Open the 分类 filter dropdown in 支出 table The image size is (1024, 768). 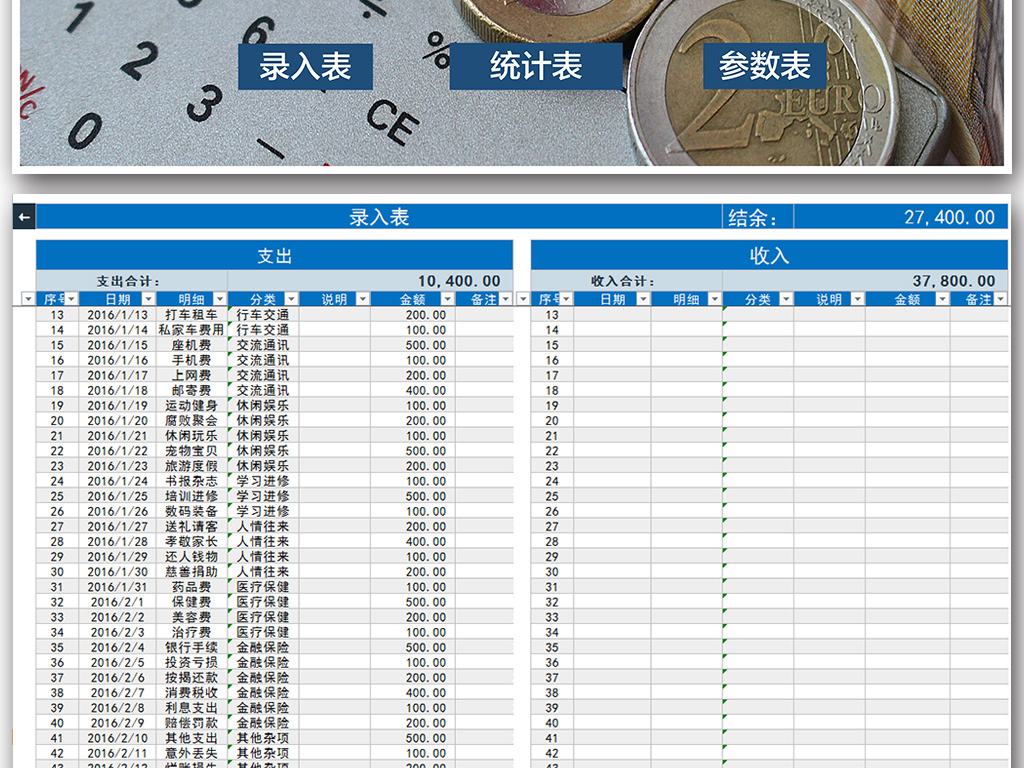(x=291, y=299)
